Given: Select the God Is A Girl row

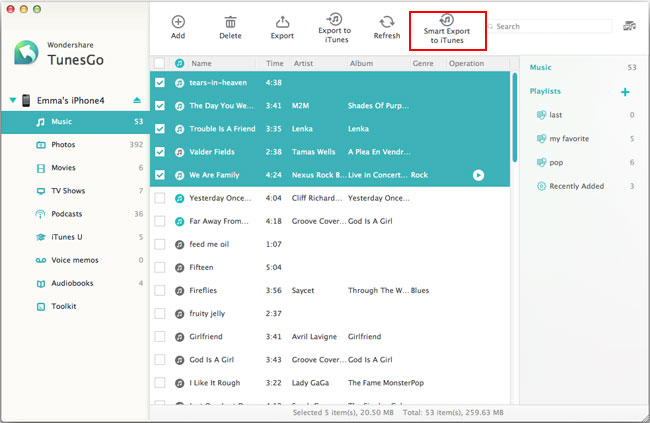Looking at the screenshot, I should click(x=330, y=360).
